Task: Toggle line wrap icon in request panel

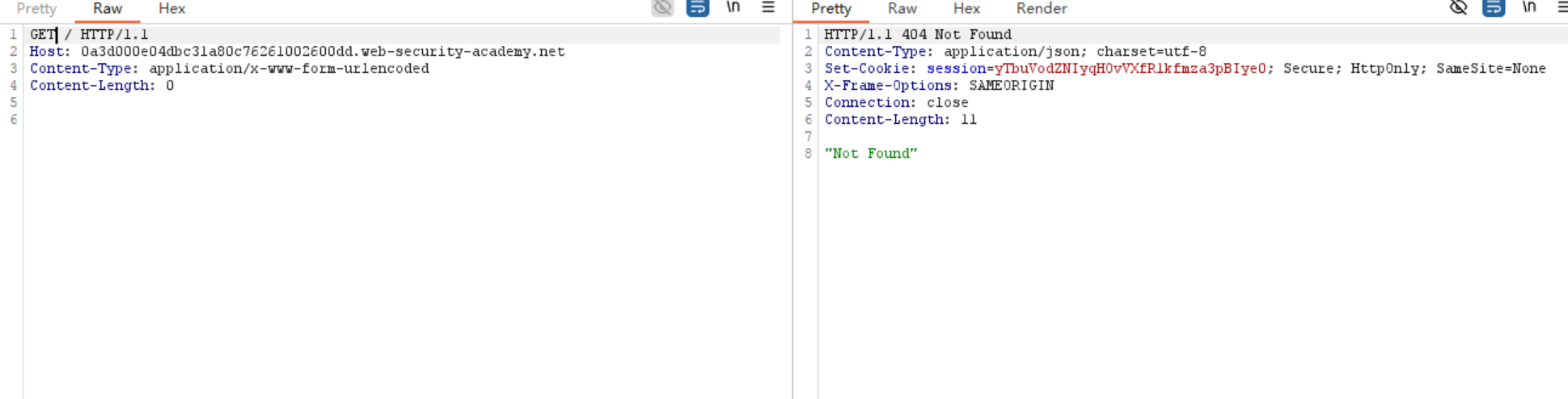Action: pyautogui.click(x=697, y=8)
